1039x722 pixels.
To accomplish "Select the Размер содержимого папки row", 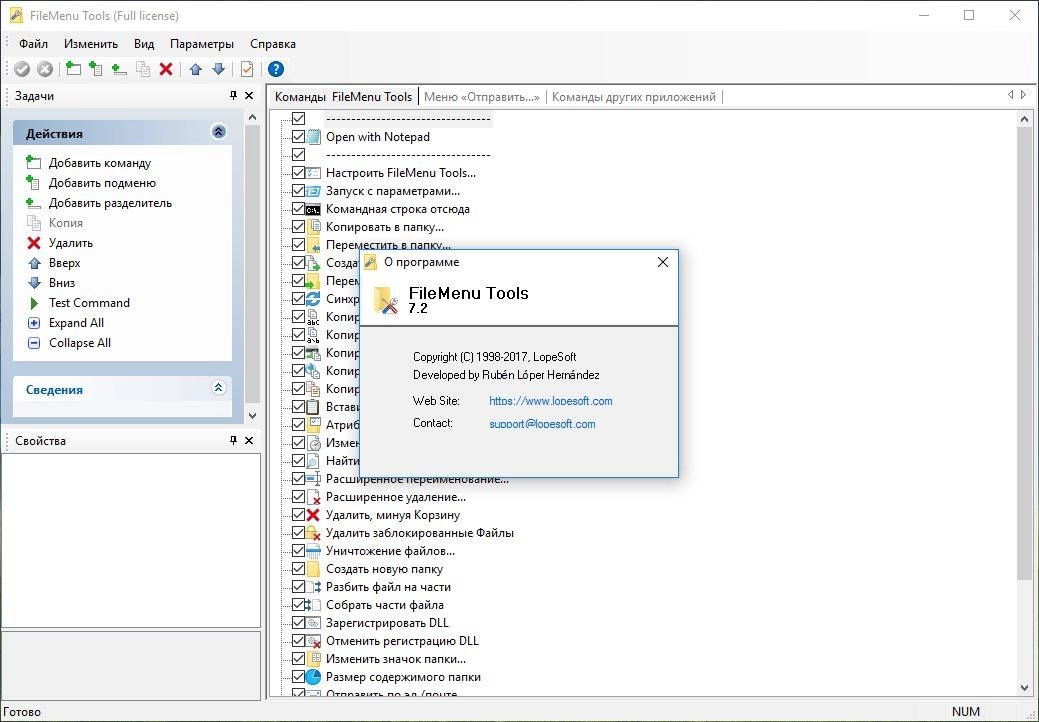I will tap(404, 678).
